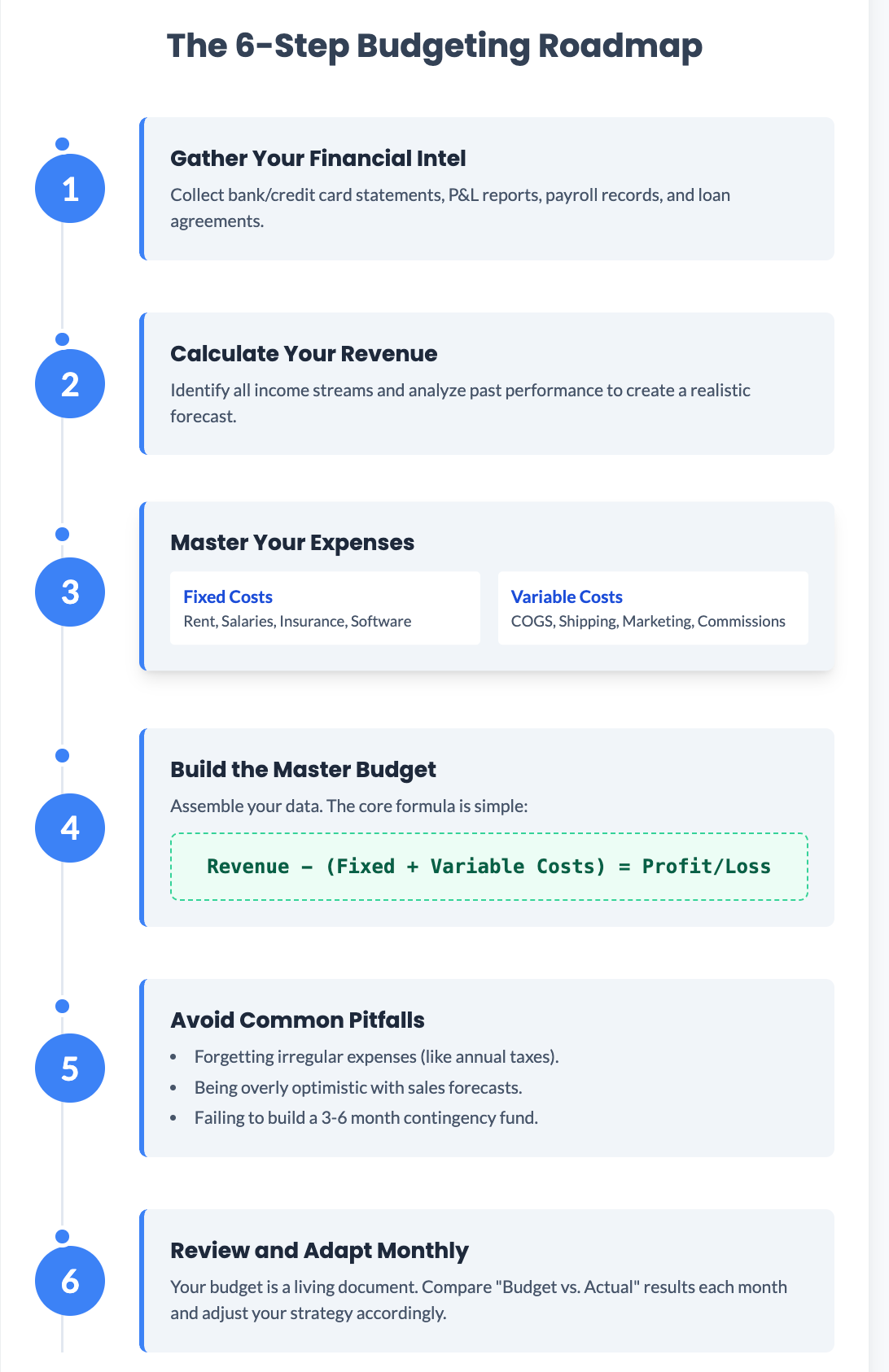
Task: Click the Variable Costs heading link
Action: 567,596
